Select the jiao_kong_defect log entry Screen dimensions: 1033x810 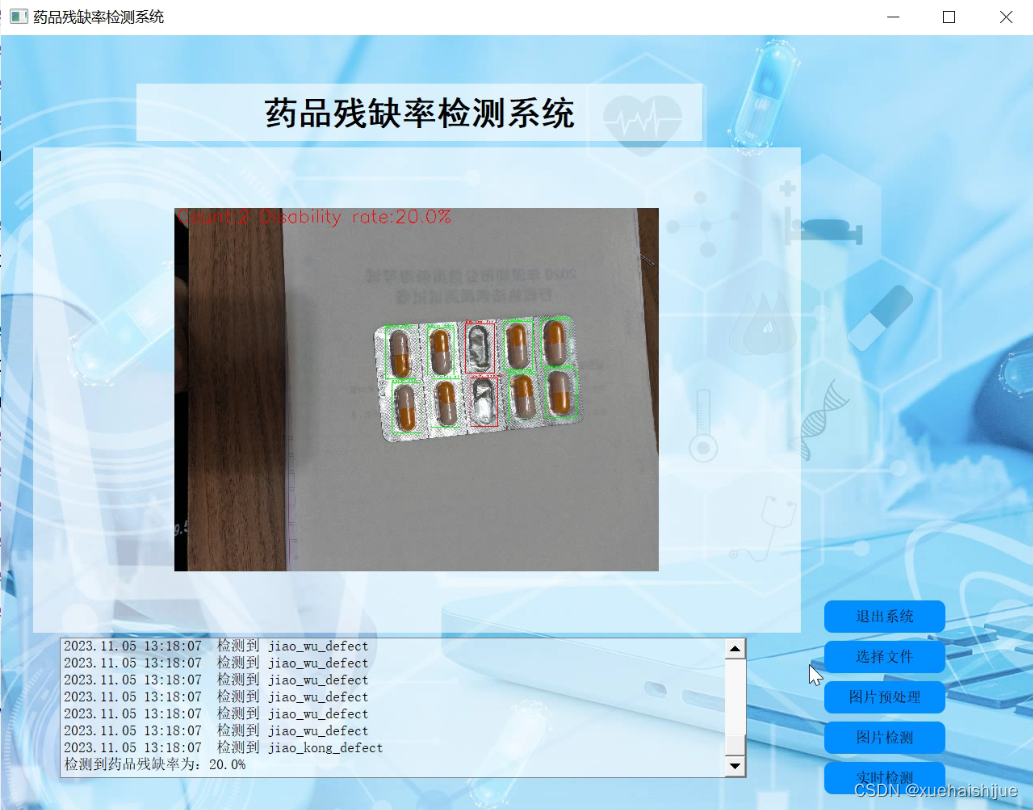click(222, 747)
